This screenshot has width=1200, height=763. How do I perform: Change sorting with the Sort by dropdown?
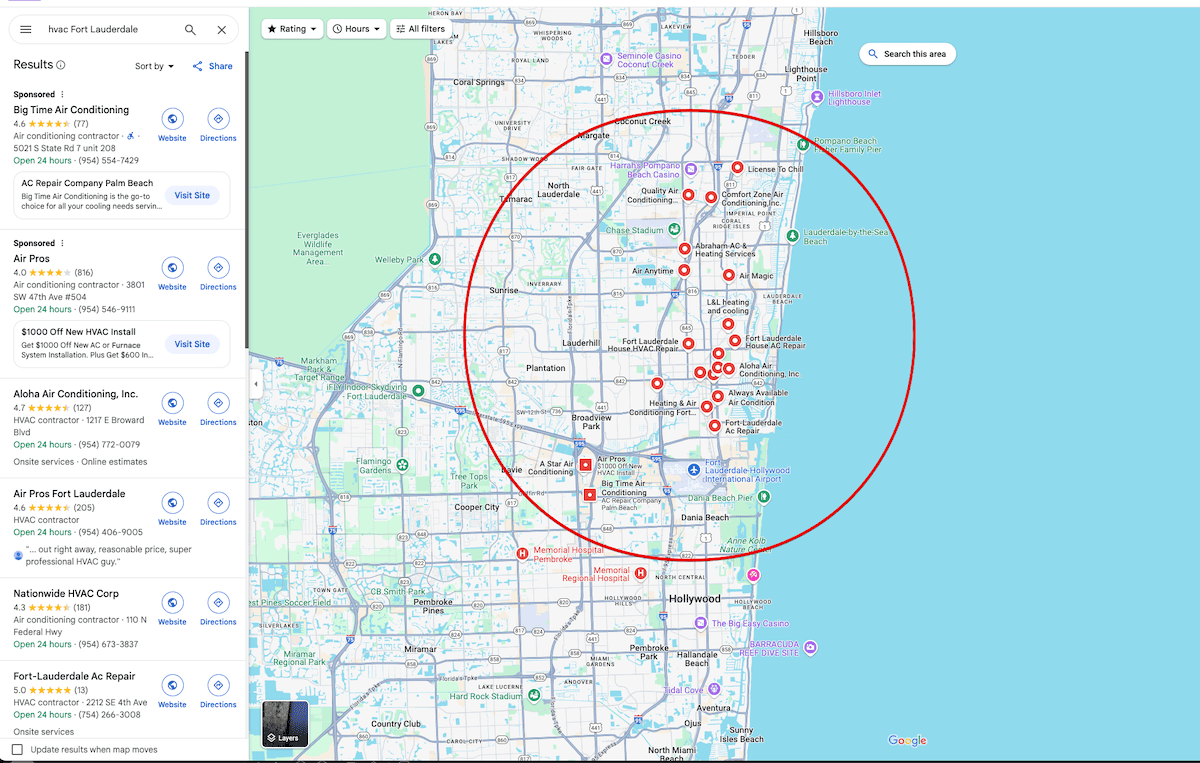pyautogui.click(x=155, y=65)
